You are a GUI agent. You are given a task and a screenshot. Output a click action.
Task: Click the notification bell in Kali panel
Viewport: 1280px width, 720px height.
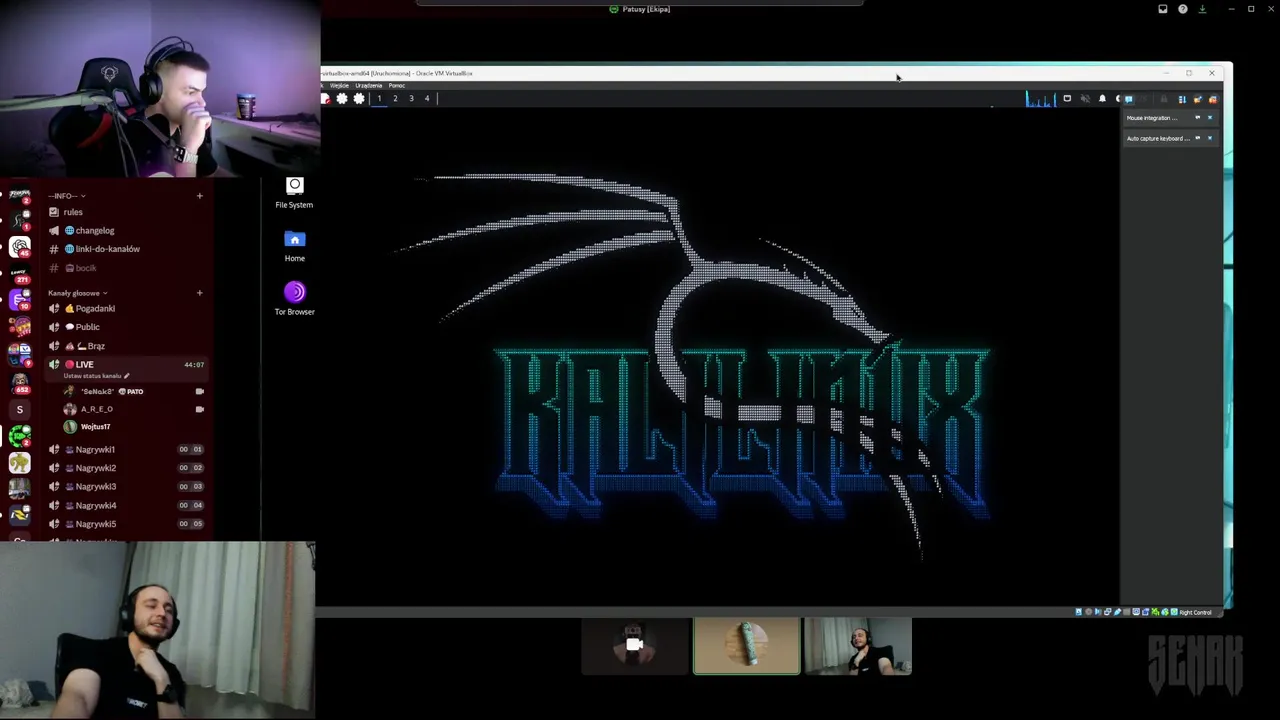(x=1102, y=99)
